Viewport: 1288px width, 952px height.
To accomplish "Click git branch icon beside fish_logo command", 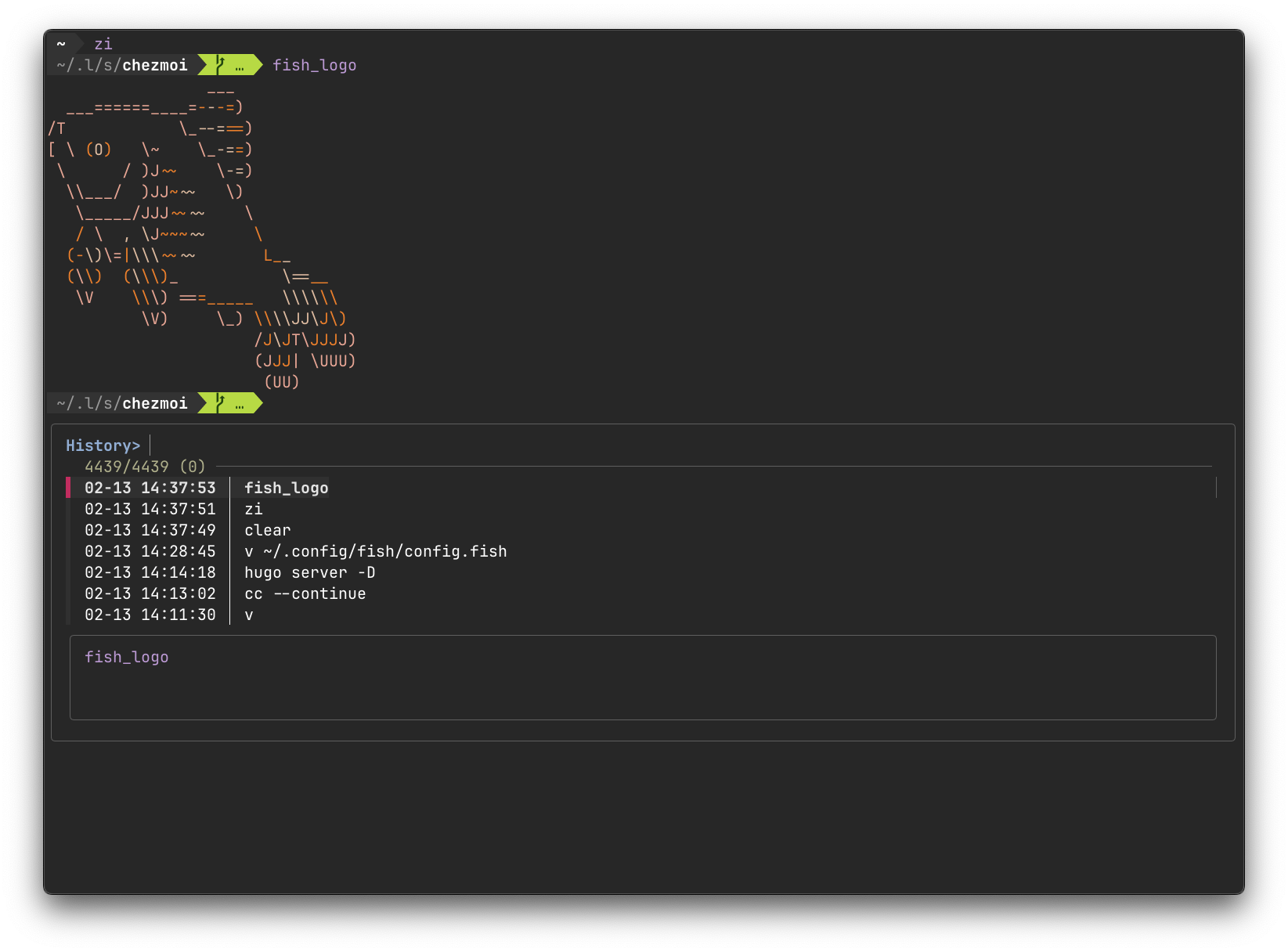I will [x=221, y=65].
